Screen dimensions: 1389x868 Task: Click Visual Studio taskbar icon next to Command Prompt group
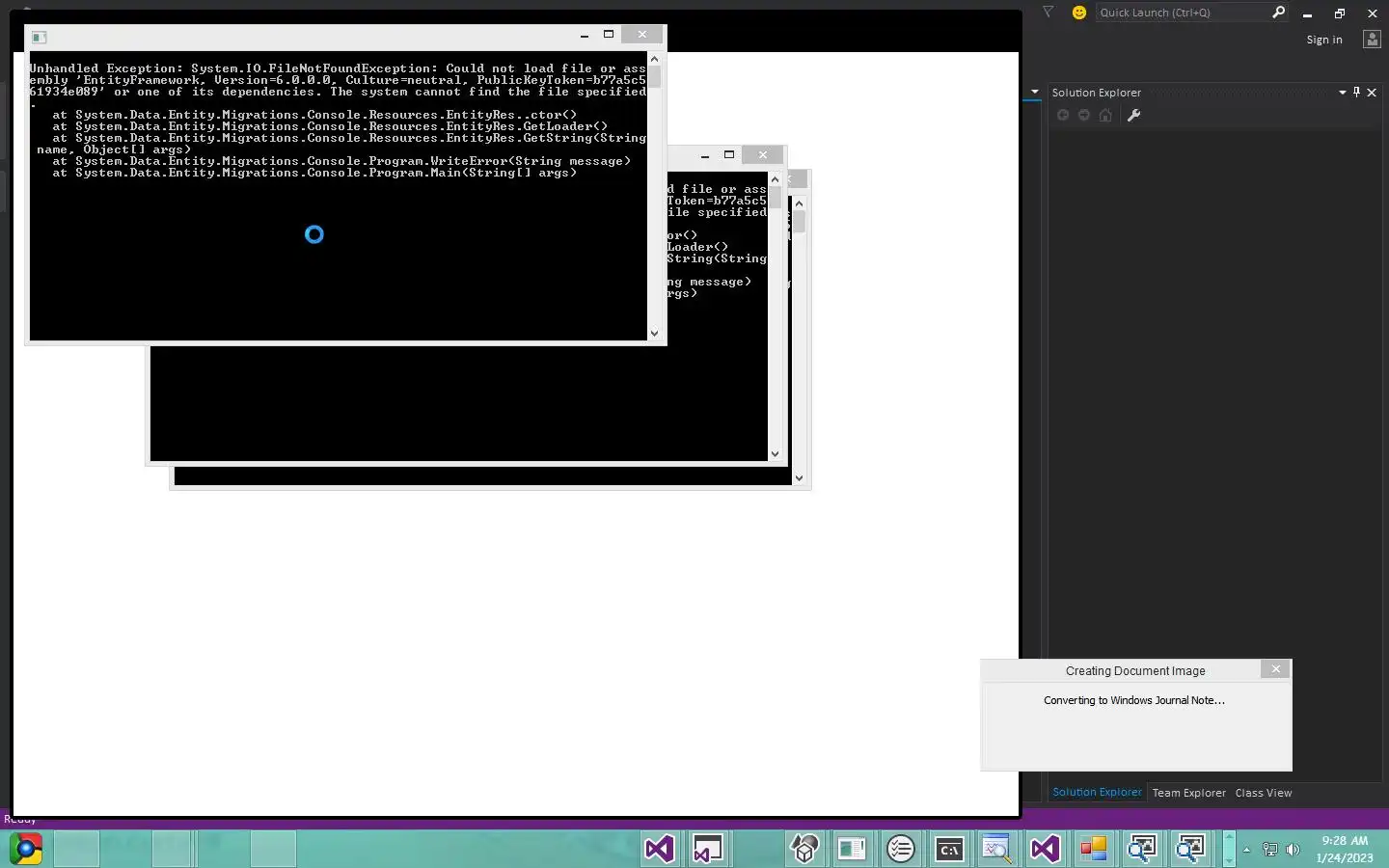[x=1045, y=849]
